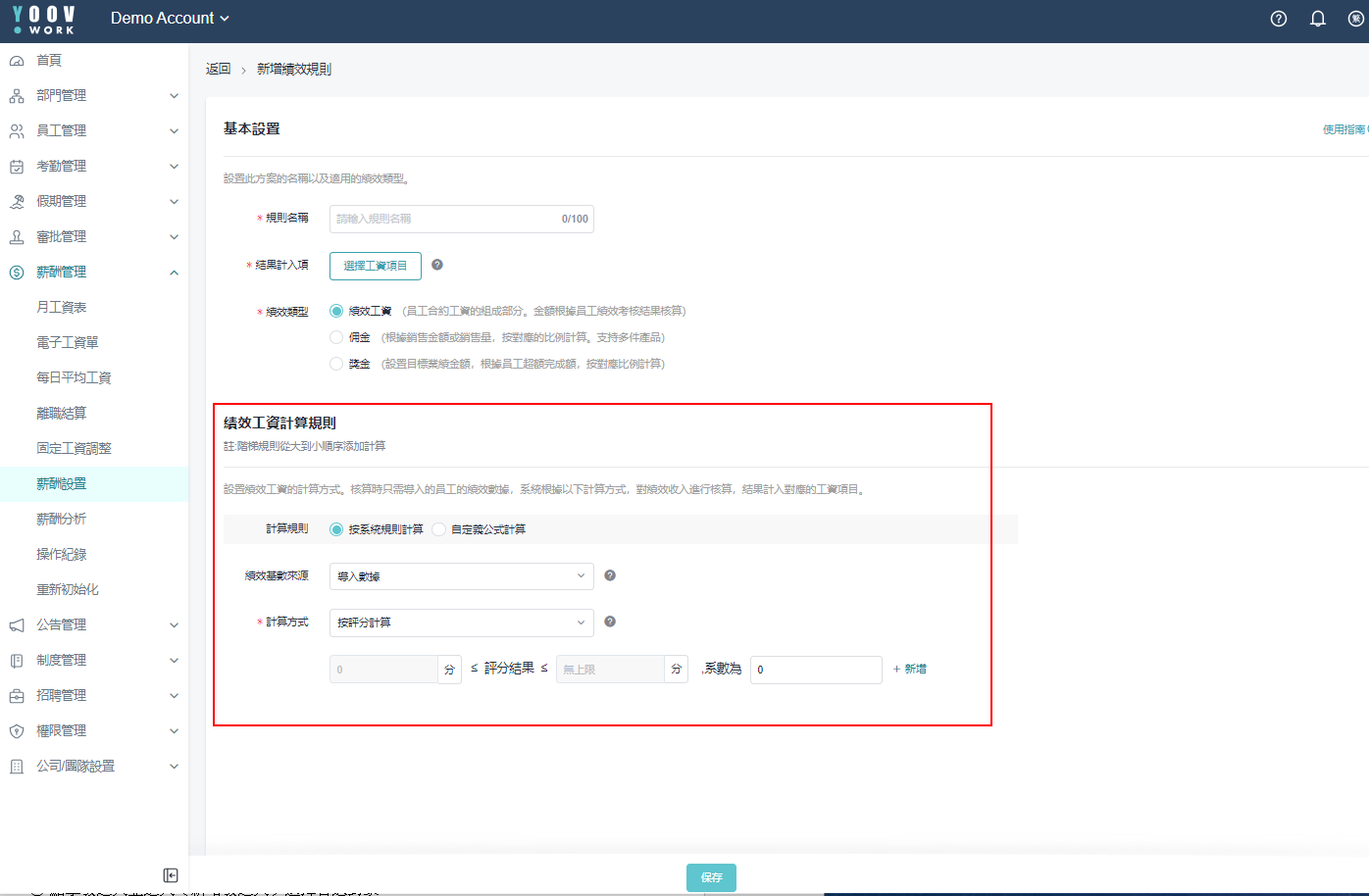Open the 績效基數來源 dropdown showing 導入數據

(461, 576)
